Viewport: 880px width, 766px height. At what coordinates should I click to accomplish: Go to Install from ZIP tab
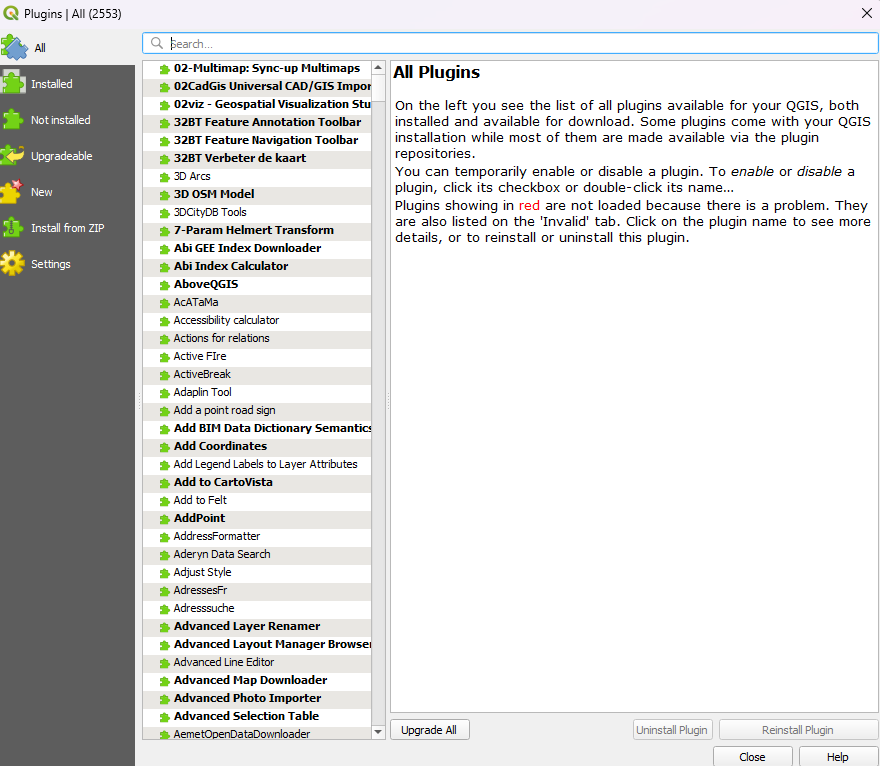tap(67, 227)
